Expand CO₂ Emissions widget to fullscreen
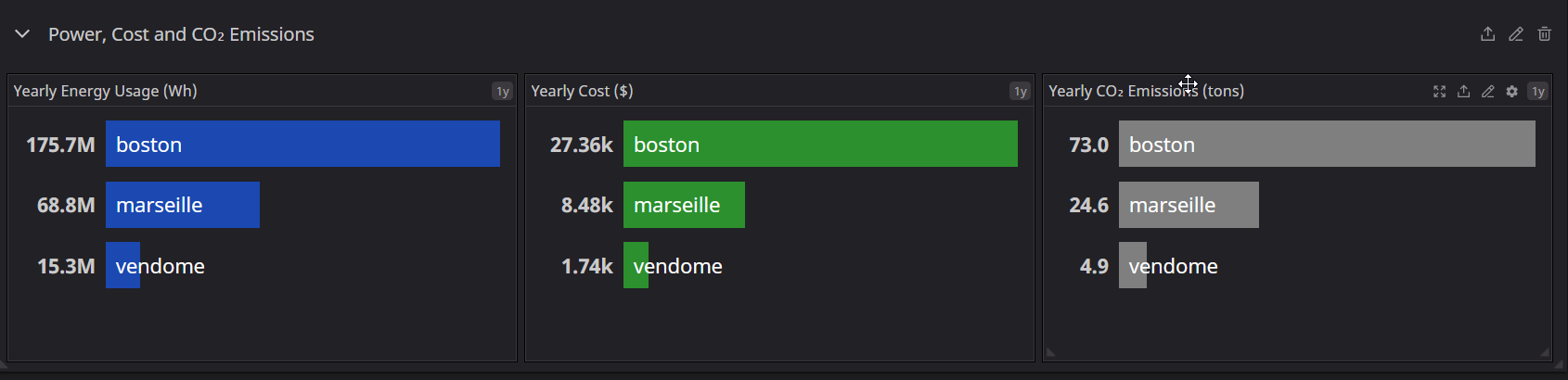The image size is (1568, 380). coord(1439,91)
